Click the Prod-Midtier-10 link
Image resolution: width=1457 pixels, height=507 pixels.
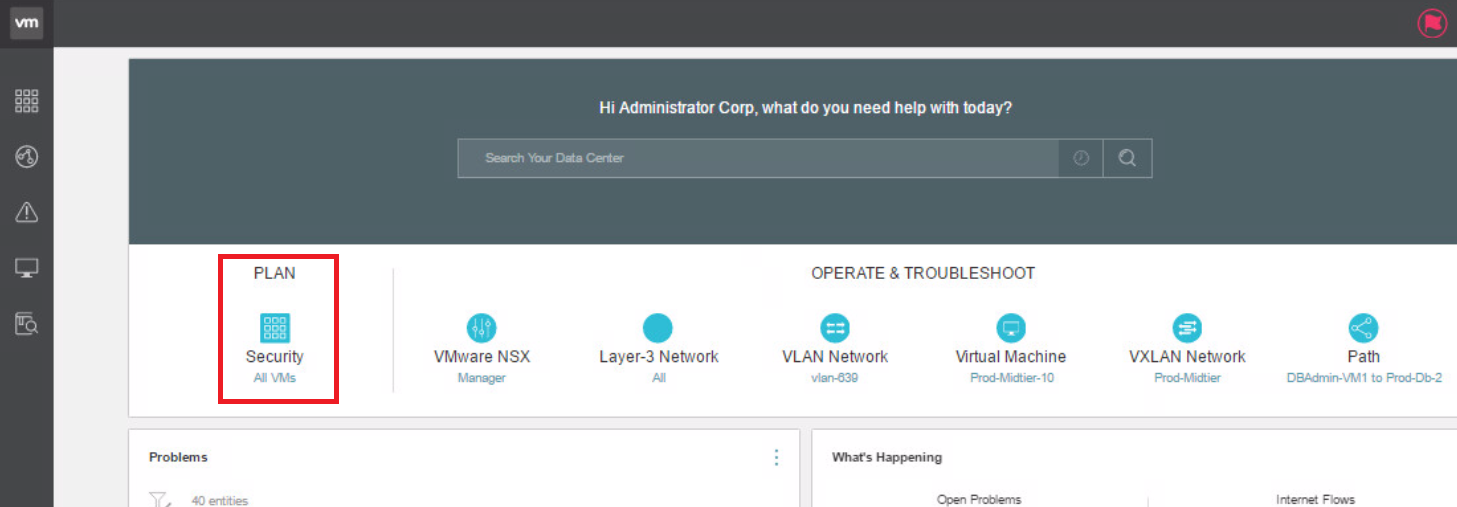(x=1011, y=378)
